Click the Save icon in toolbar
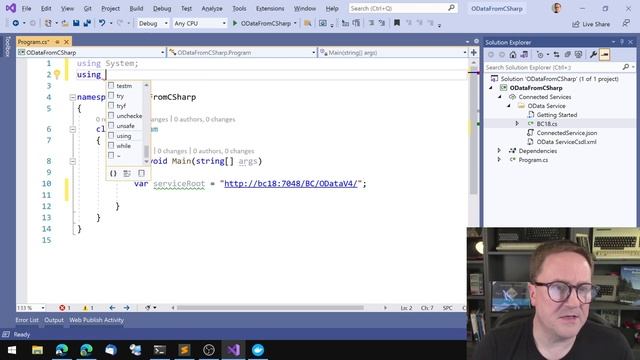The height and width of the screenshot is (360, 640). coord(76,24)
